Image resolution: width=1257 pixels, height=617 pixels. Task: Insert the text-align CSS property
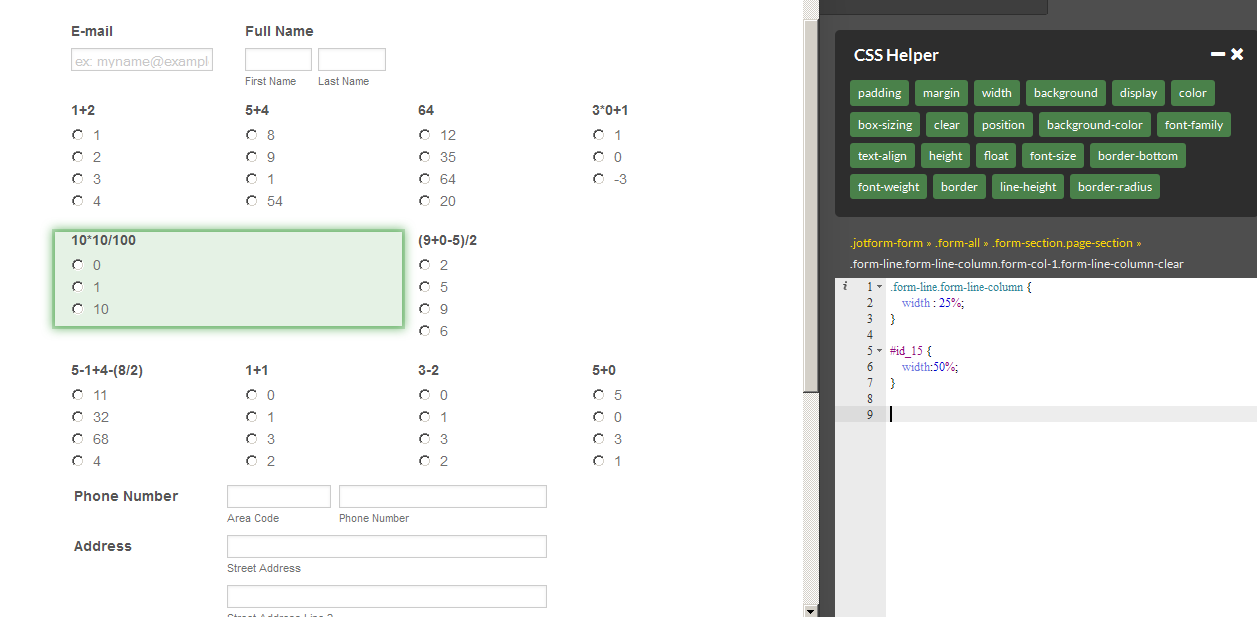[882, 156]
